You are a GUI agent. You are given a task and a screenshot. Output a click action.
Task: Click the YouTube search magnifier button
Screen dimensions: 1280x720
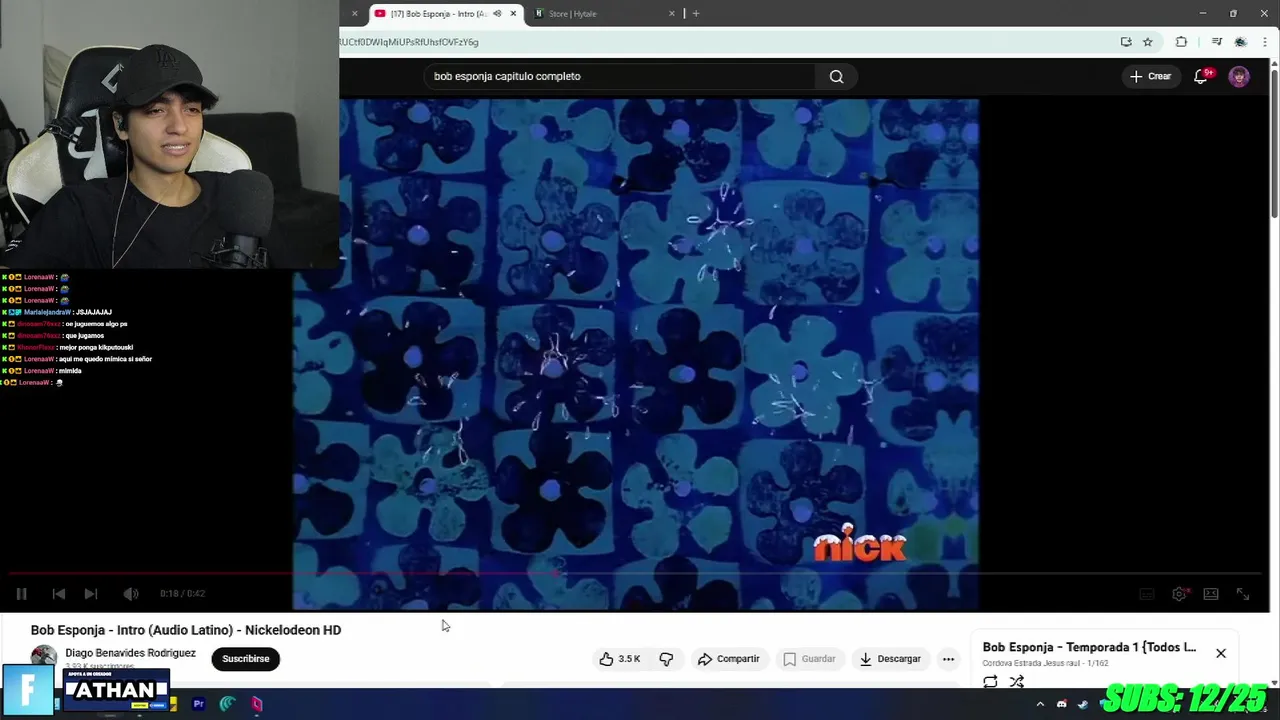[x=836, y=76]
